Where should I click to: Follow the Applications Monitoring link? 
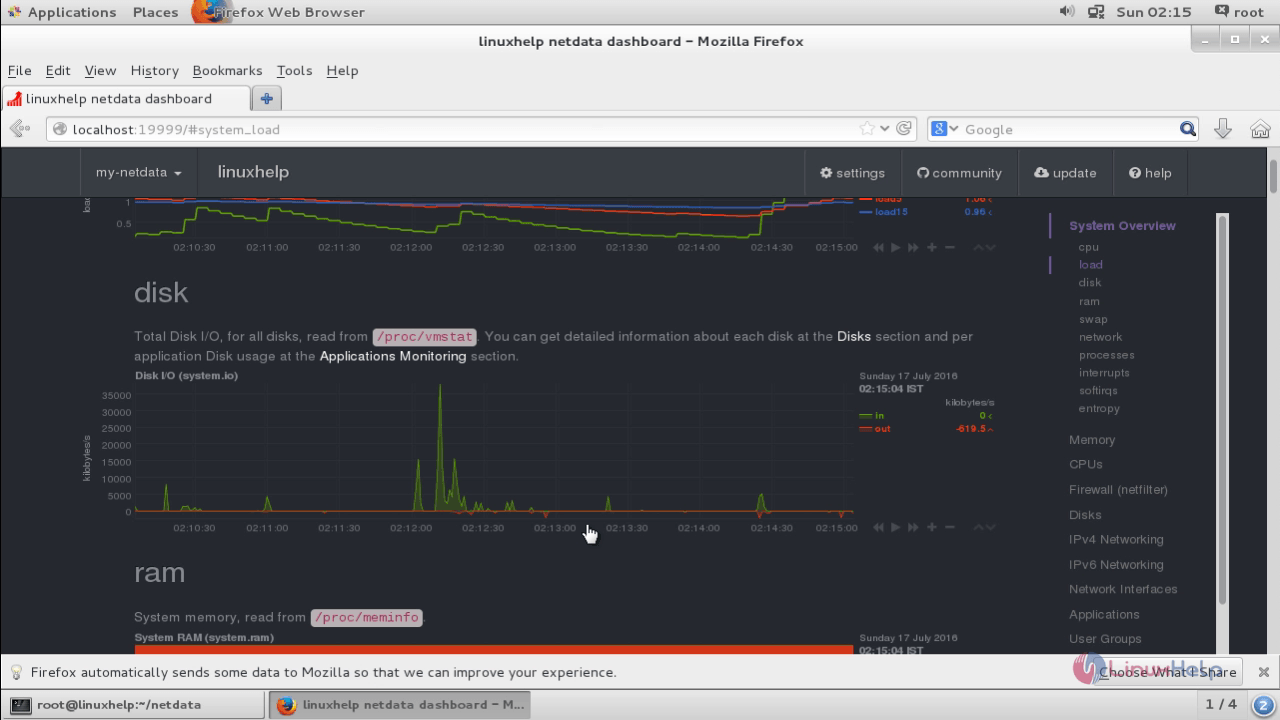(393, 356)
